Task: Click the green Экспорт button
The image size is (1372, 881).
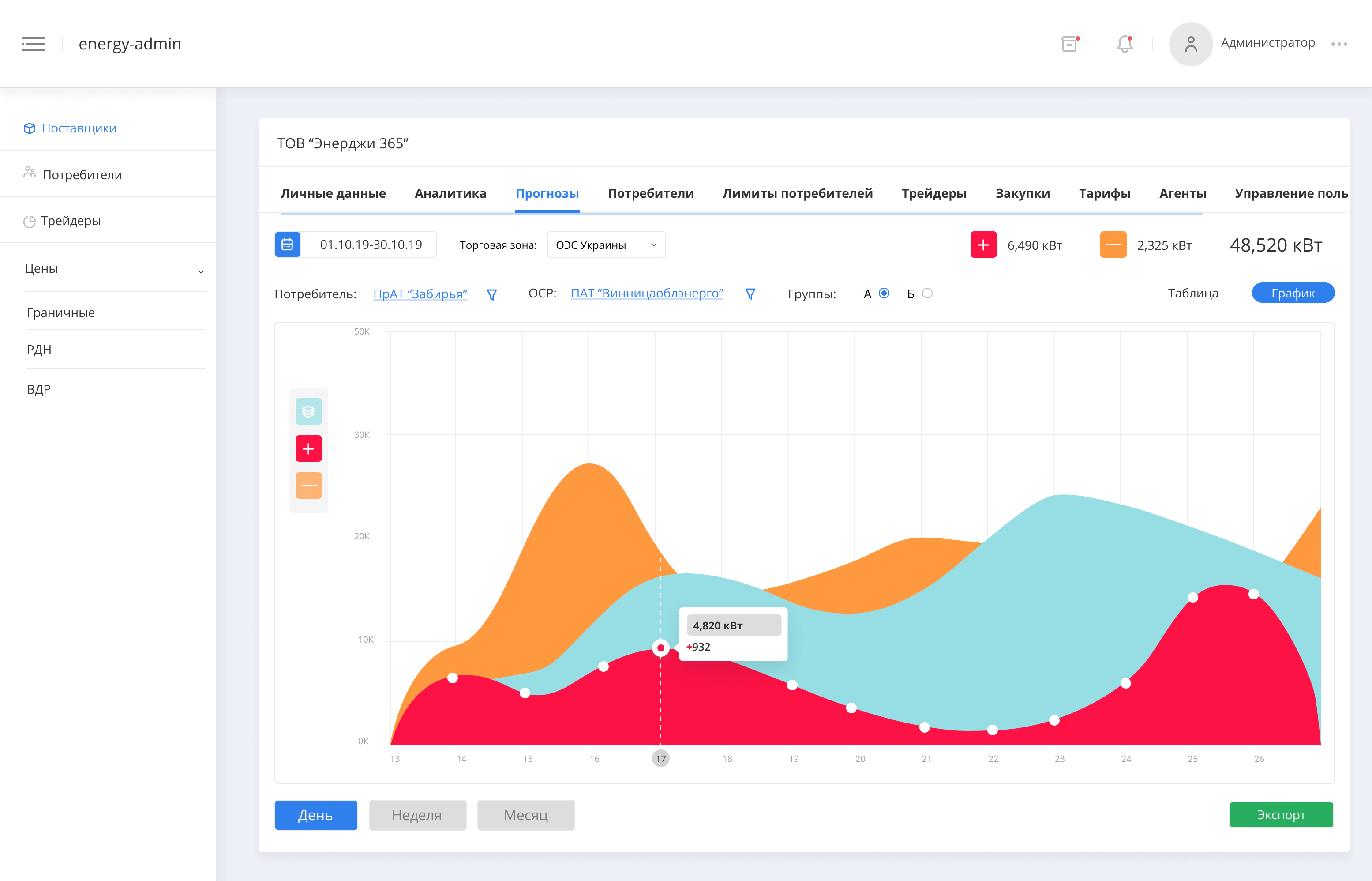Action: pos(1281,815)
